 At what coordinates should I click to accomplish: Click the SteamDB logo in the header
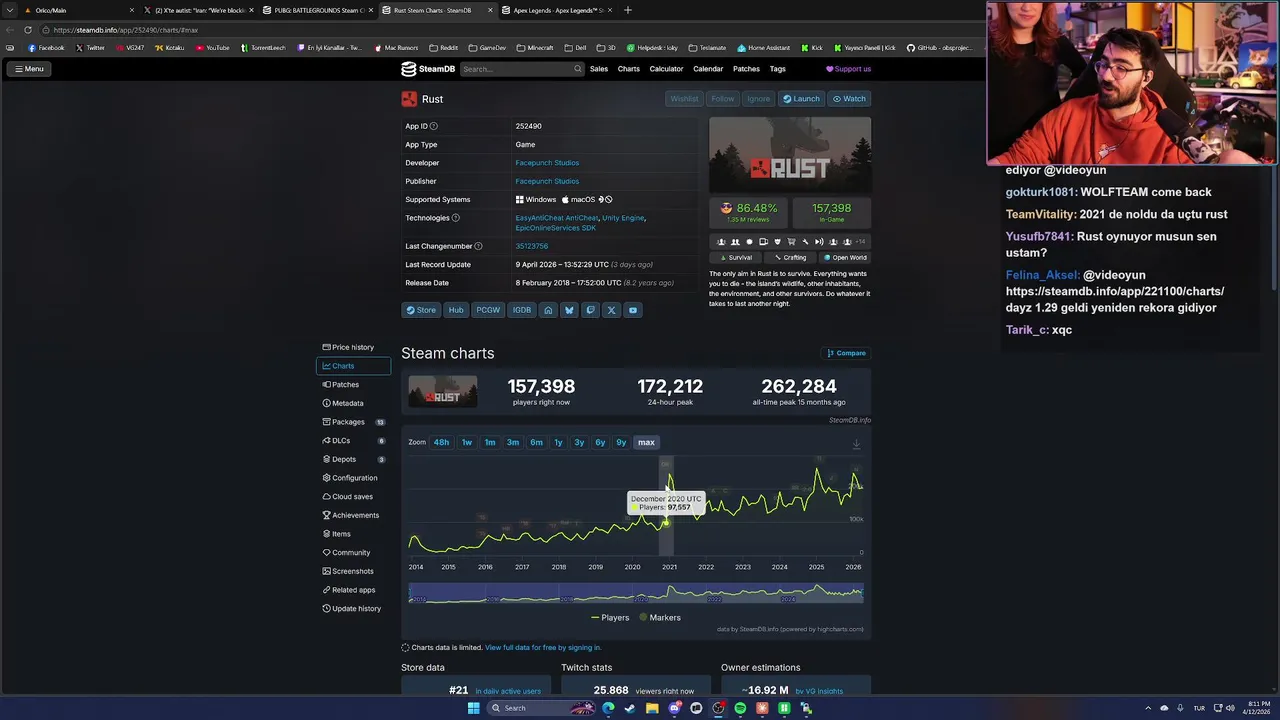point(428,69)
